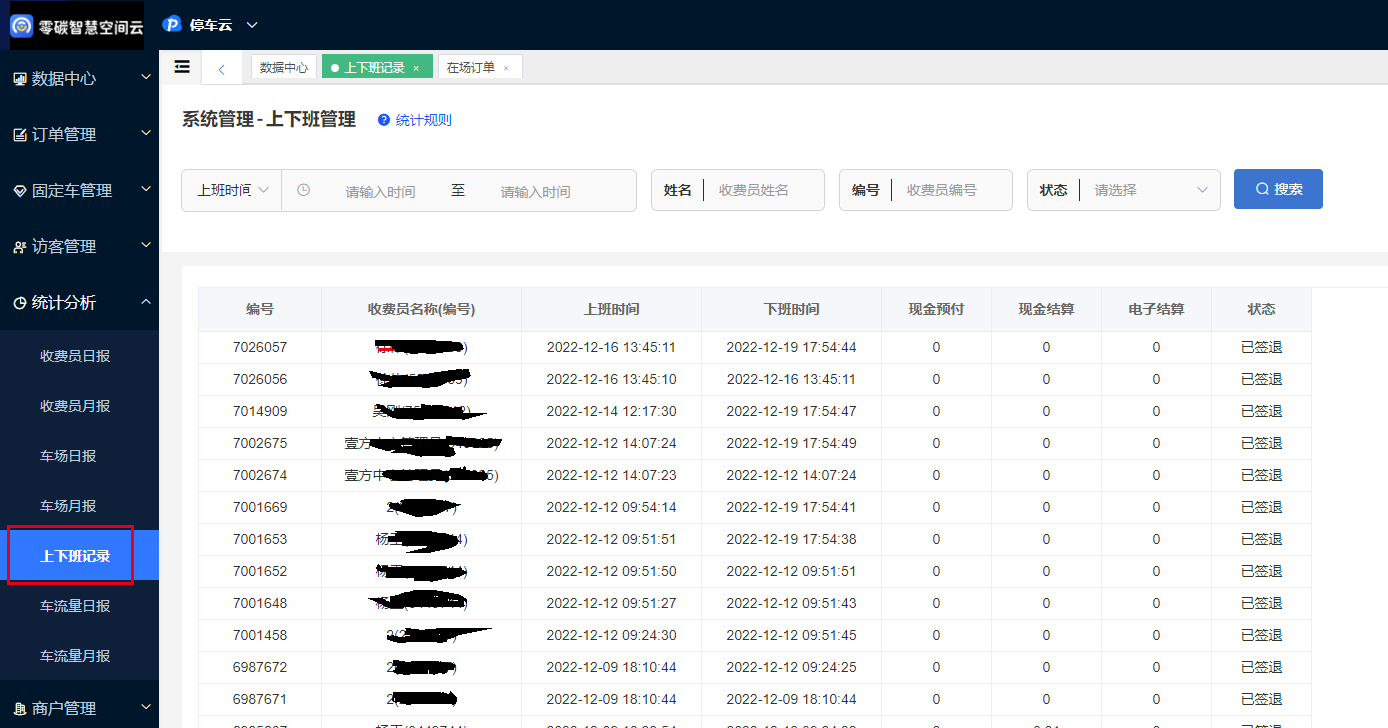Close the 上下班记录 tab with its x
Image resolution: width=1388 pixels, height=728 pixels.
pos(416,68)
